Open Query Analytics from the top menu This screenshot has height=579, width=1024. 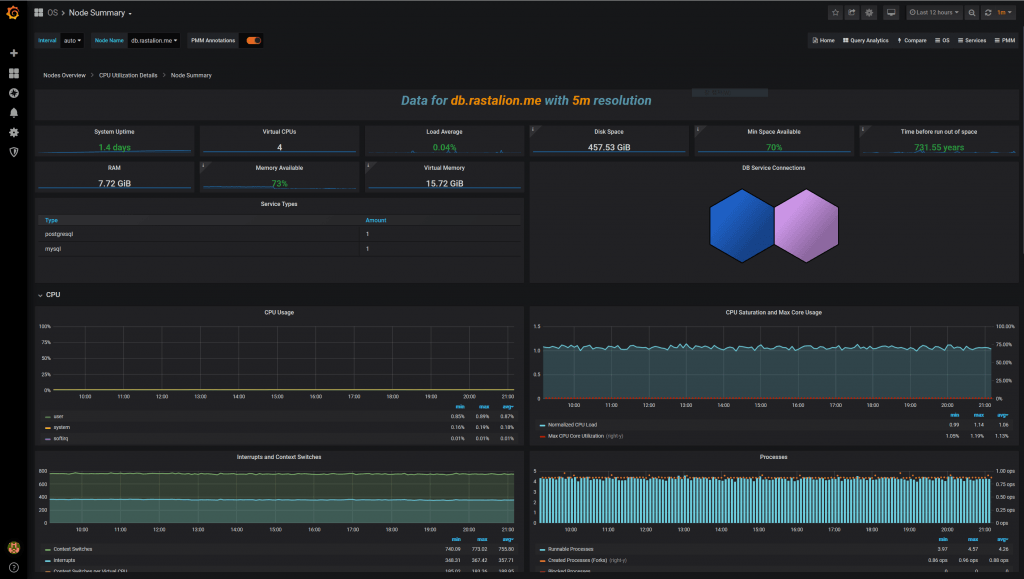pyautogui.click(x=865, y=41)
